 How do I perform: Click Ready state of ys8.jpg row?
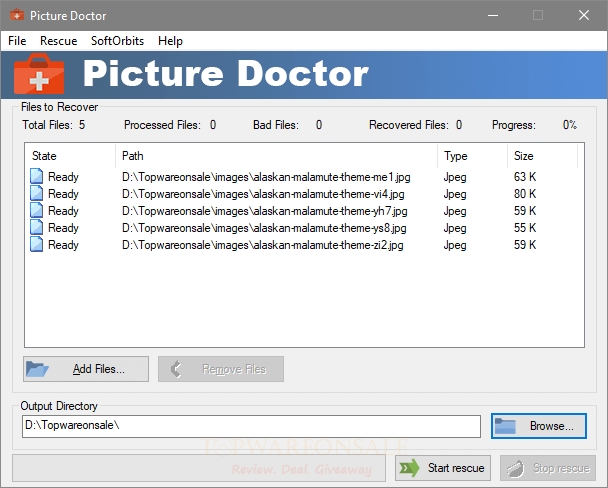63,228
